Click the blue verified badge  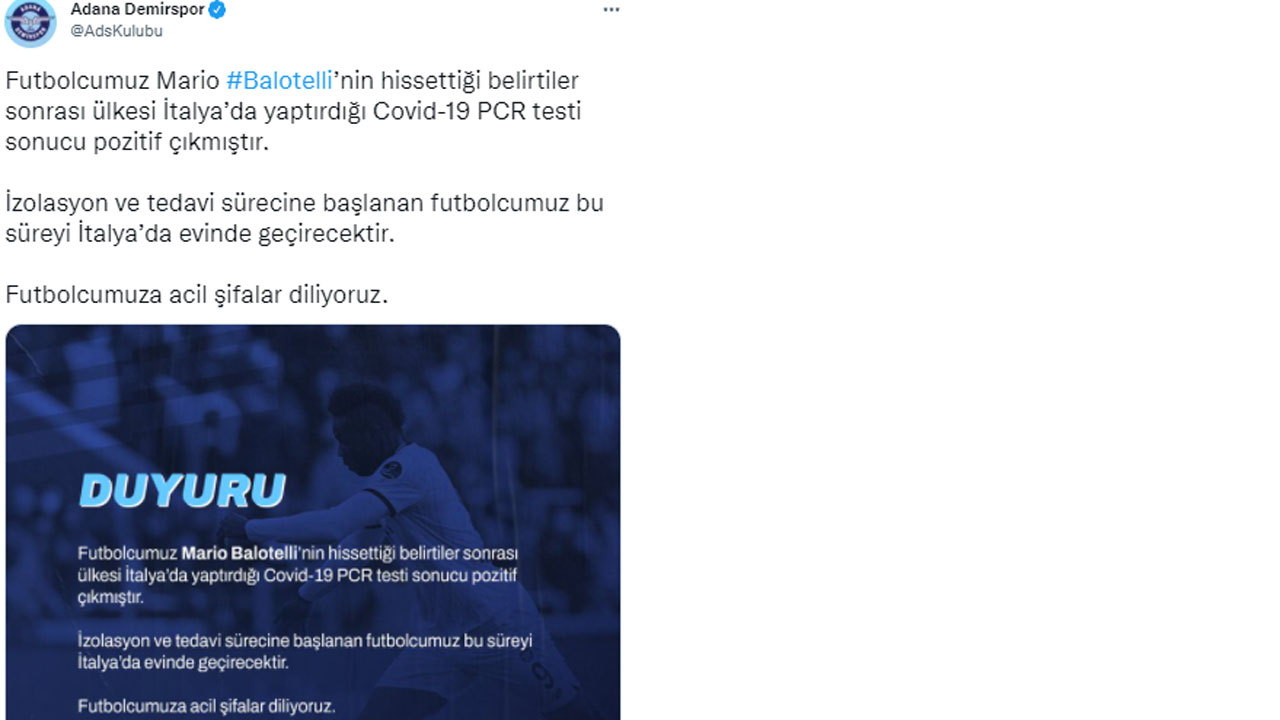tap(217, 10)
